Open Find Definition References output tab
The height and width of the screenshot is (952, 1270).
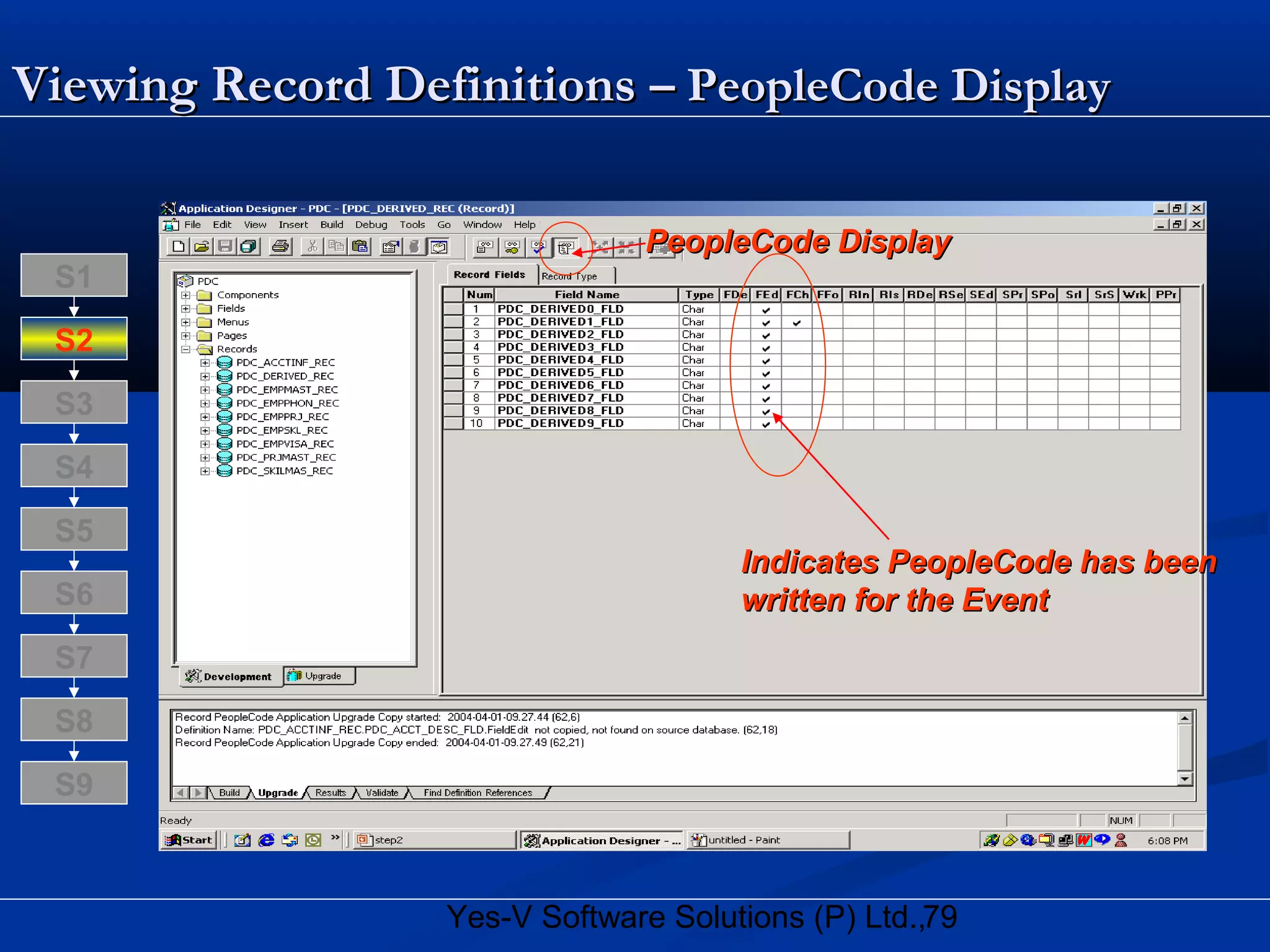[478, 793]
